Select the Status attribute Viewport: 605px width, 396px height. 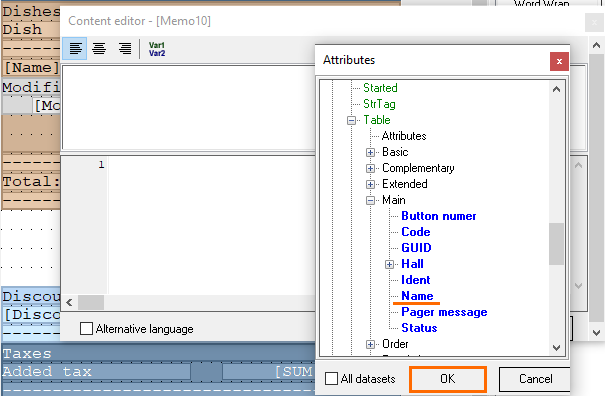point(419,328)
